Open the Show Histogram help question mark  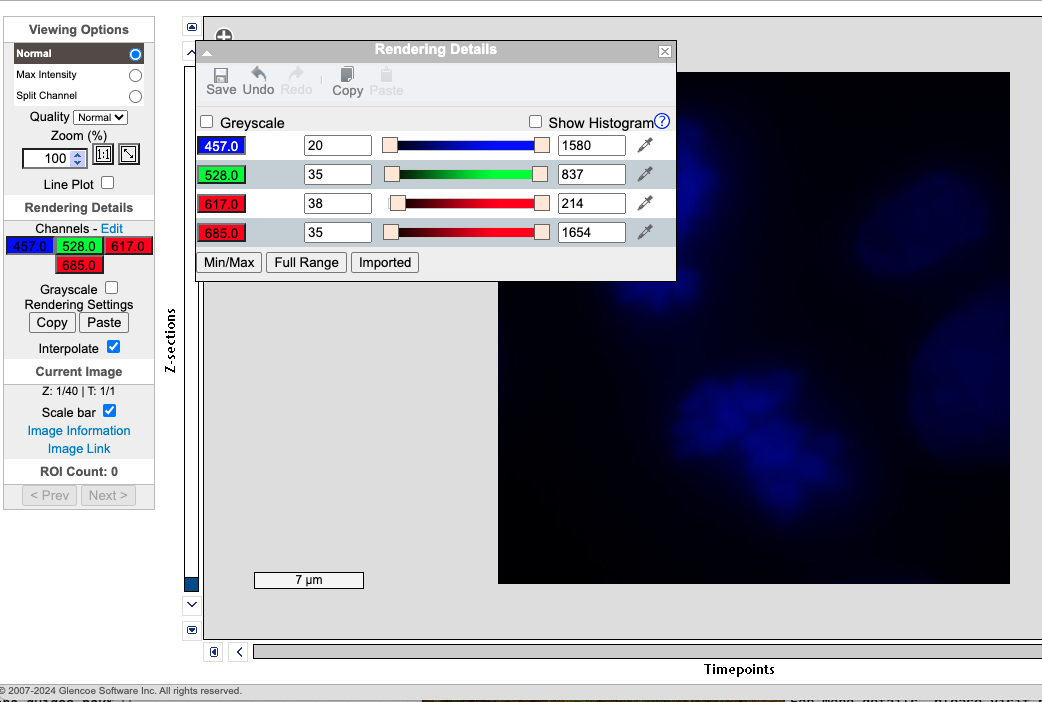click(x=662, y=121)
